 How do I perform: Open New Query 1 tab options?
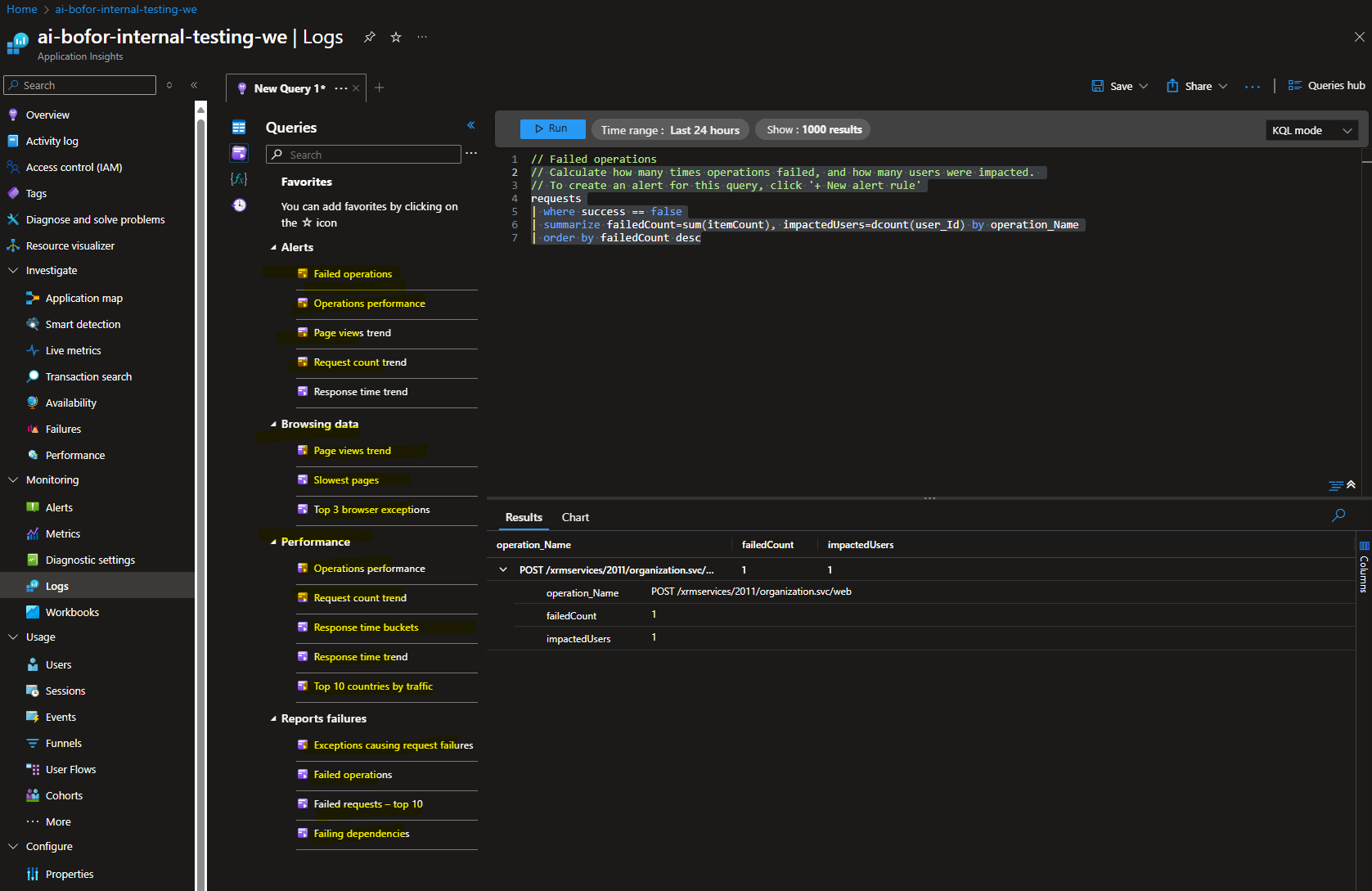(x=341, y=88)
